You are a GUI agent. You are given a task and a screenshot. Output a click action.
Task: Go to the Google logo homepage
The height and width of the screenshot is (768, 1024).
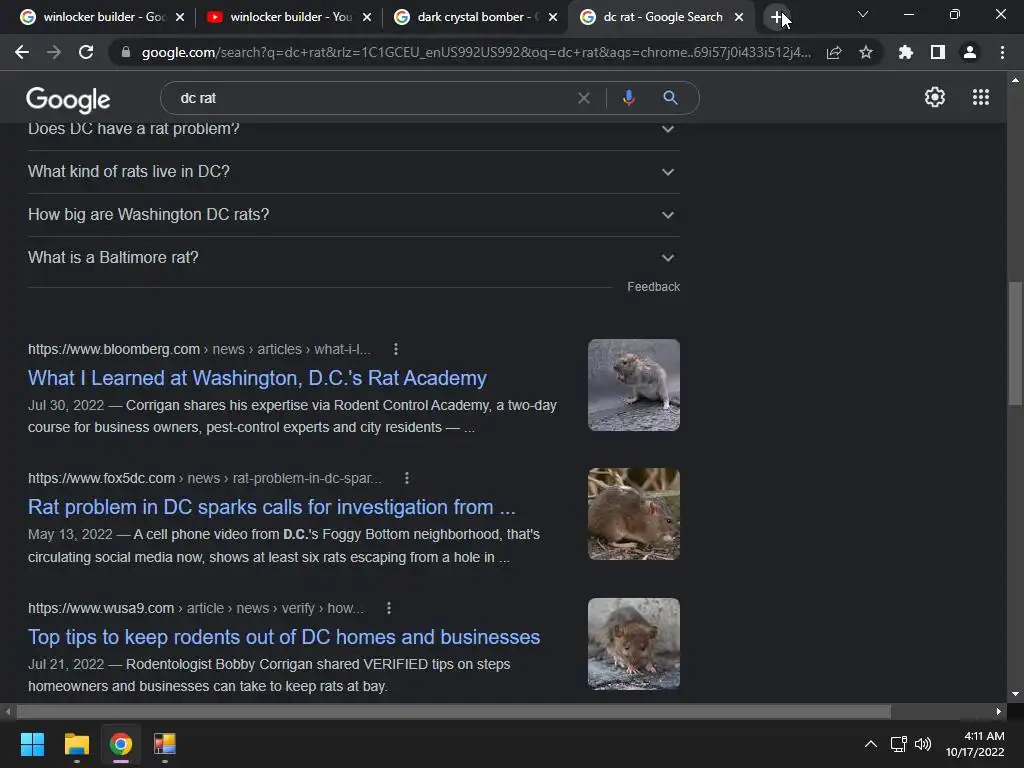point(68,99)
